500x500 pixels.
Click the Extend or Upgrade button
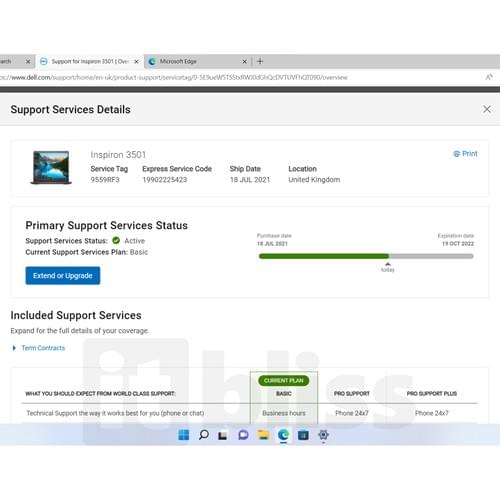coord(63,276)
